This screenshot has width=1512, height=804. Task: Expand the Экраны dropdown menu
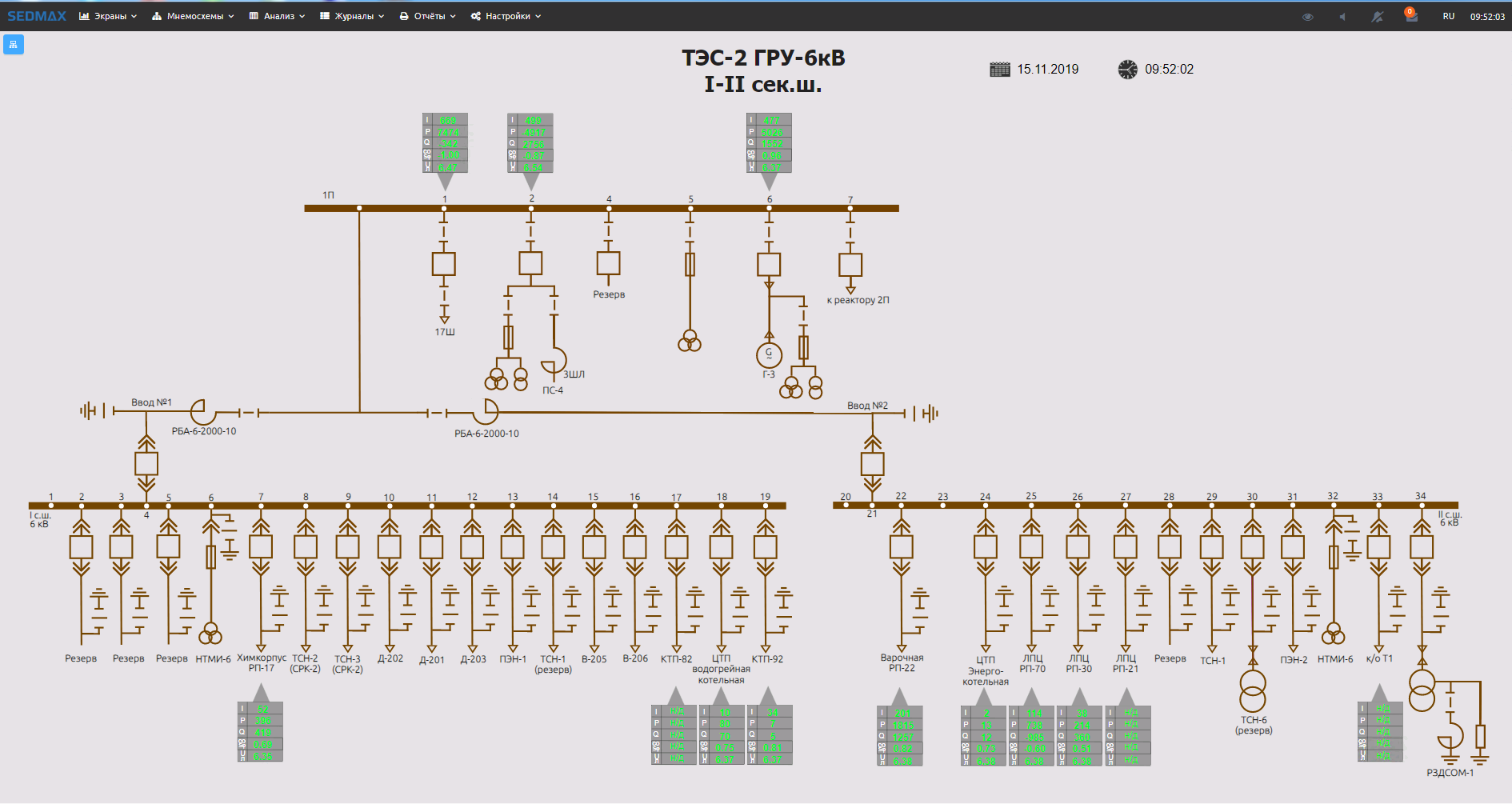click(108, 16)
